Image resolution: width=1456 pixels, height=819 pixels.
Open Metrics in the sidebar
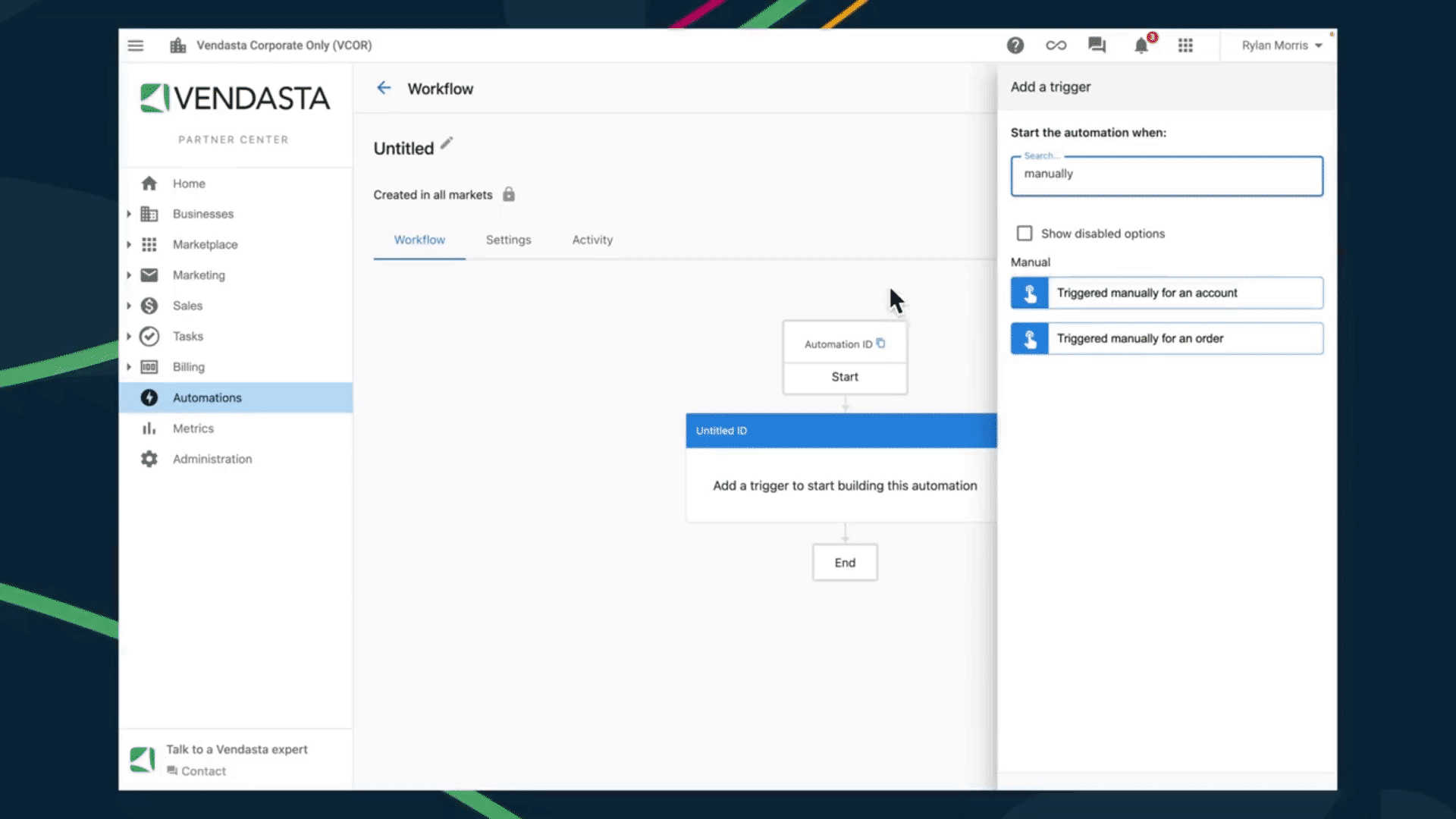[193, 428]
